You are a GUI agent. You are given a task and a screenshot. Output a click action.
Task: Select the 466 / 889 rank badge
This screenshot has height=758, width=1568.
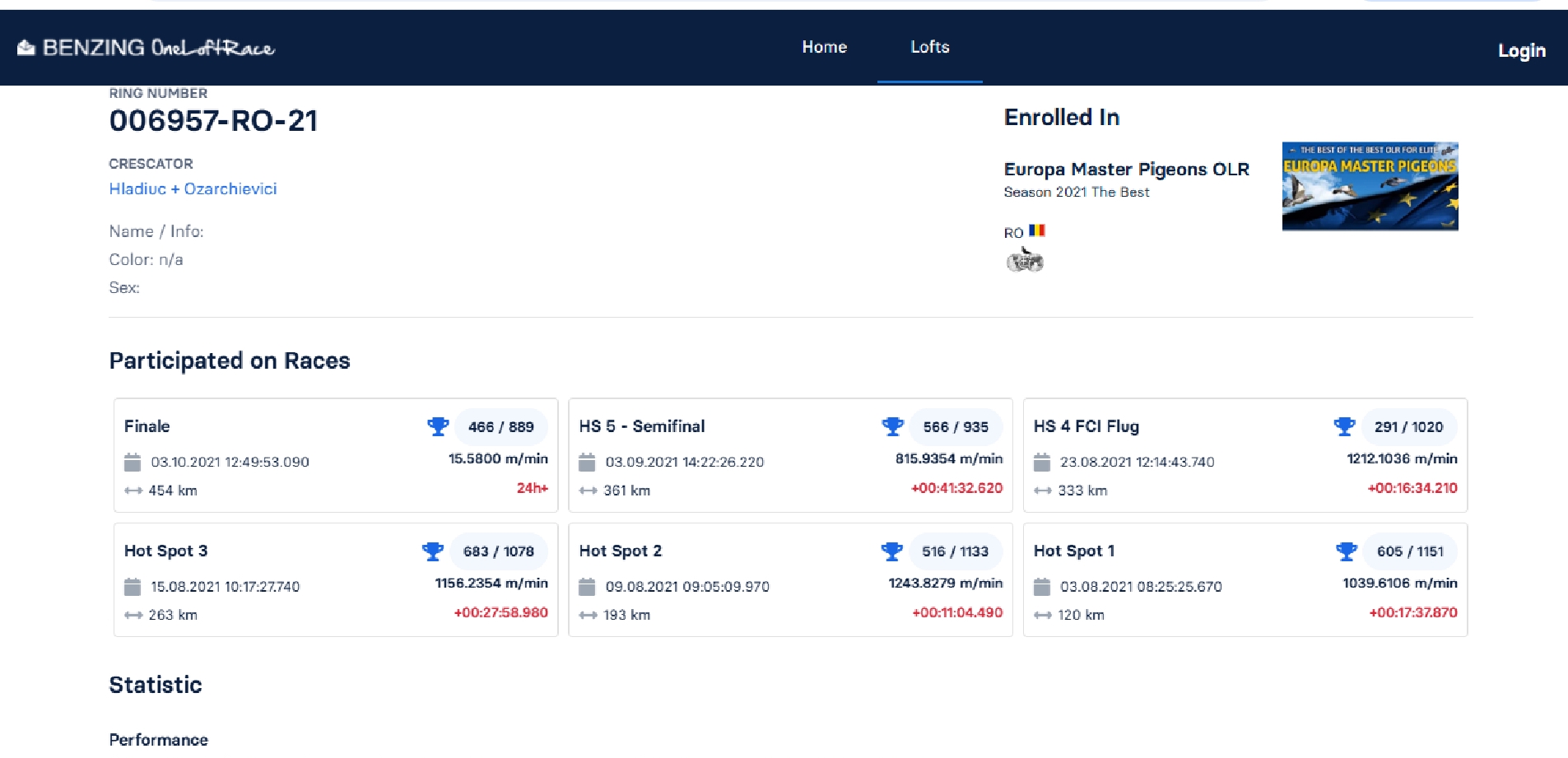[x=500, y=426]
